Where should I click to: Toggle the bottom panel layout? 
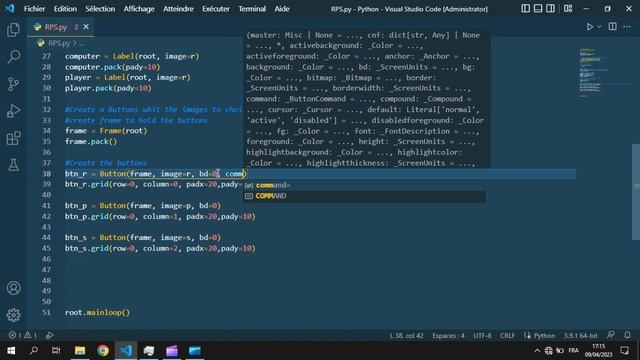point(538,9)
